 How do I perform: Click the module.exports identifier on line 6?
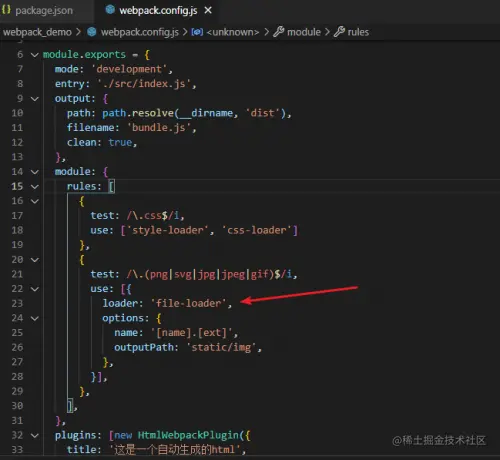(84, 54)
